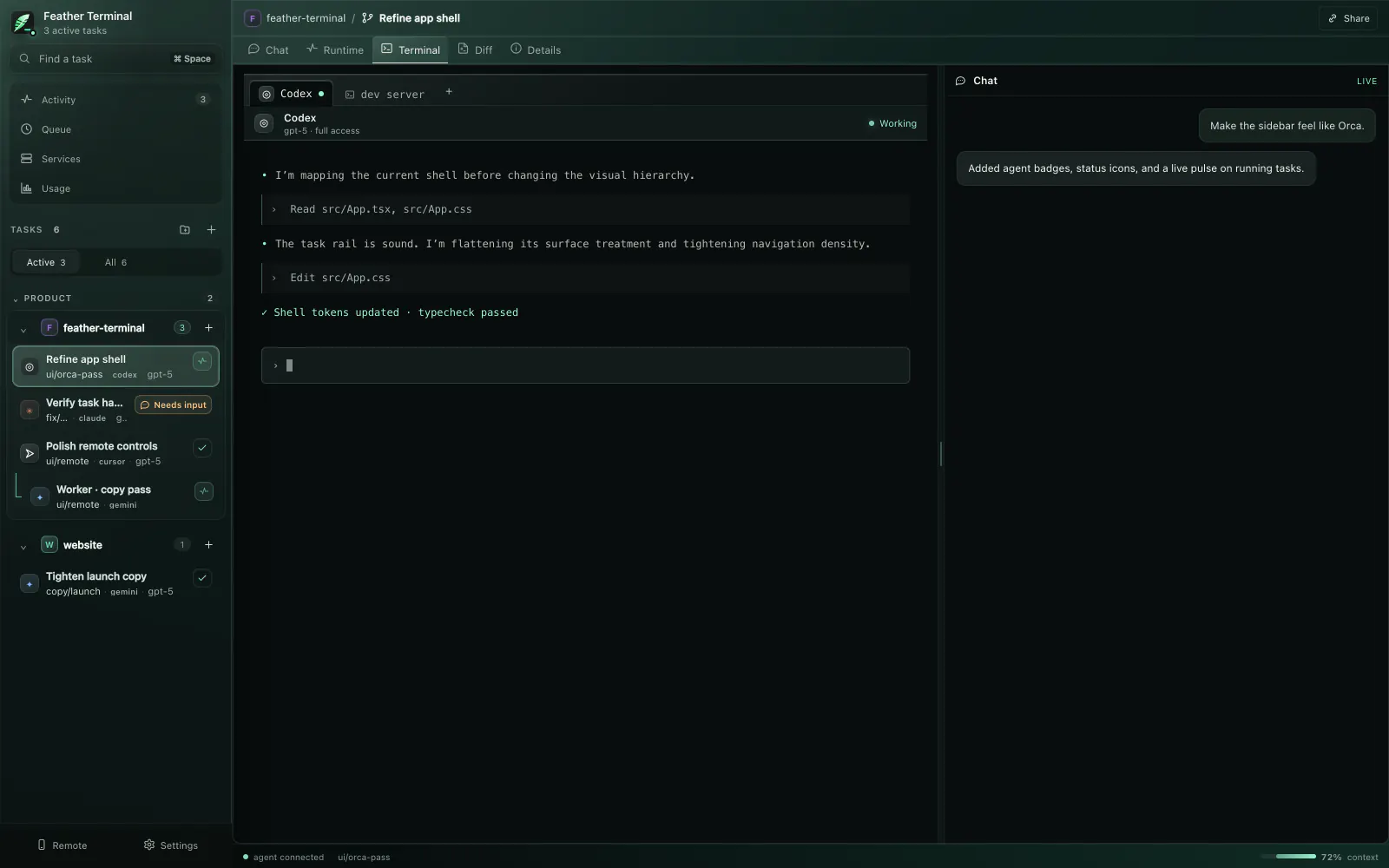This screenshot has height=868, width=1389.
Task: Open the Runtime tab
Action: pyautogui.click(x=335, y=50)
